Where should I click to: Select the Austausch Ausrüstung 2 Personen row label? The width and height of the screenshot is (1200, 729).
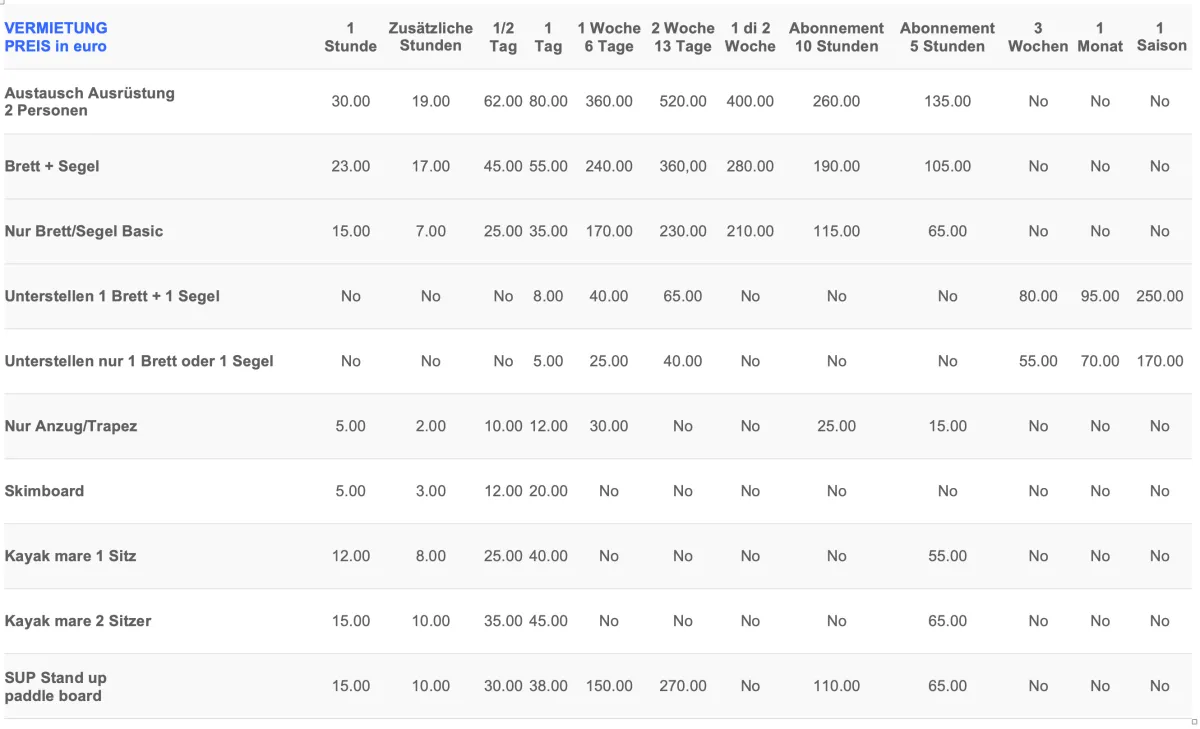click(90, 102)
